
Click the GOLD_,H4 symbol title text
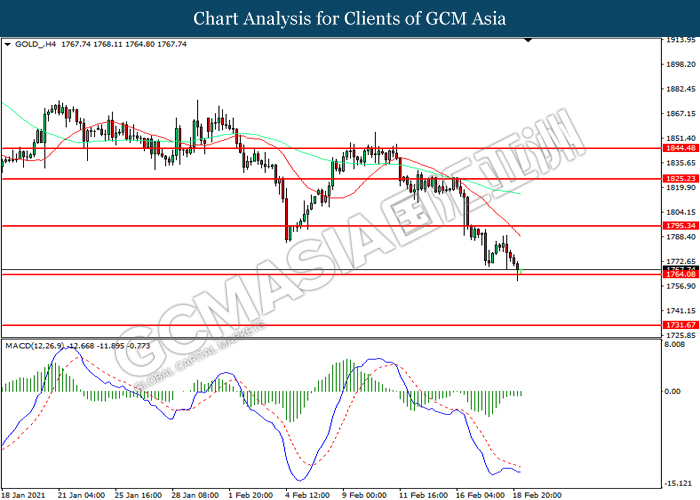[35, 44]
